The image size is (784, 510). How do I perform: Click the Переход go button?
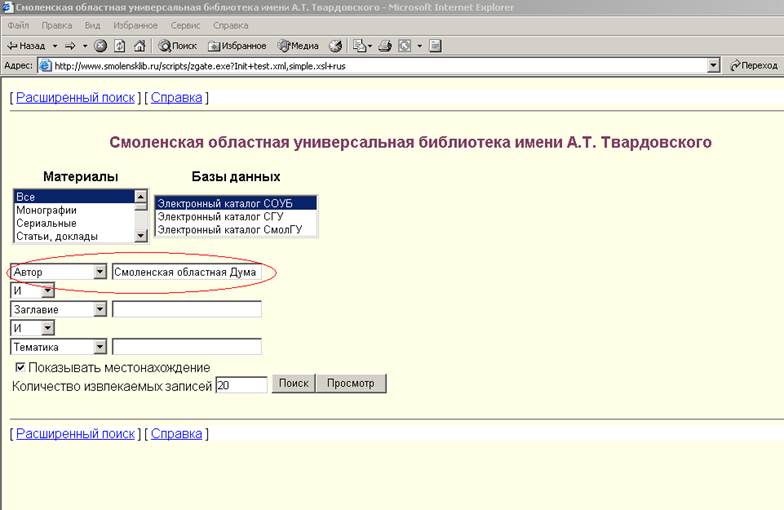[754, 66]
